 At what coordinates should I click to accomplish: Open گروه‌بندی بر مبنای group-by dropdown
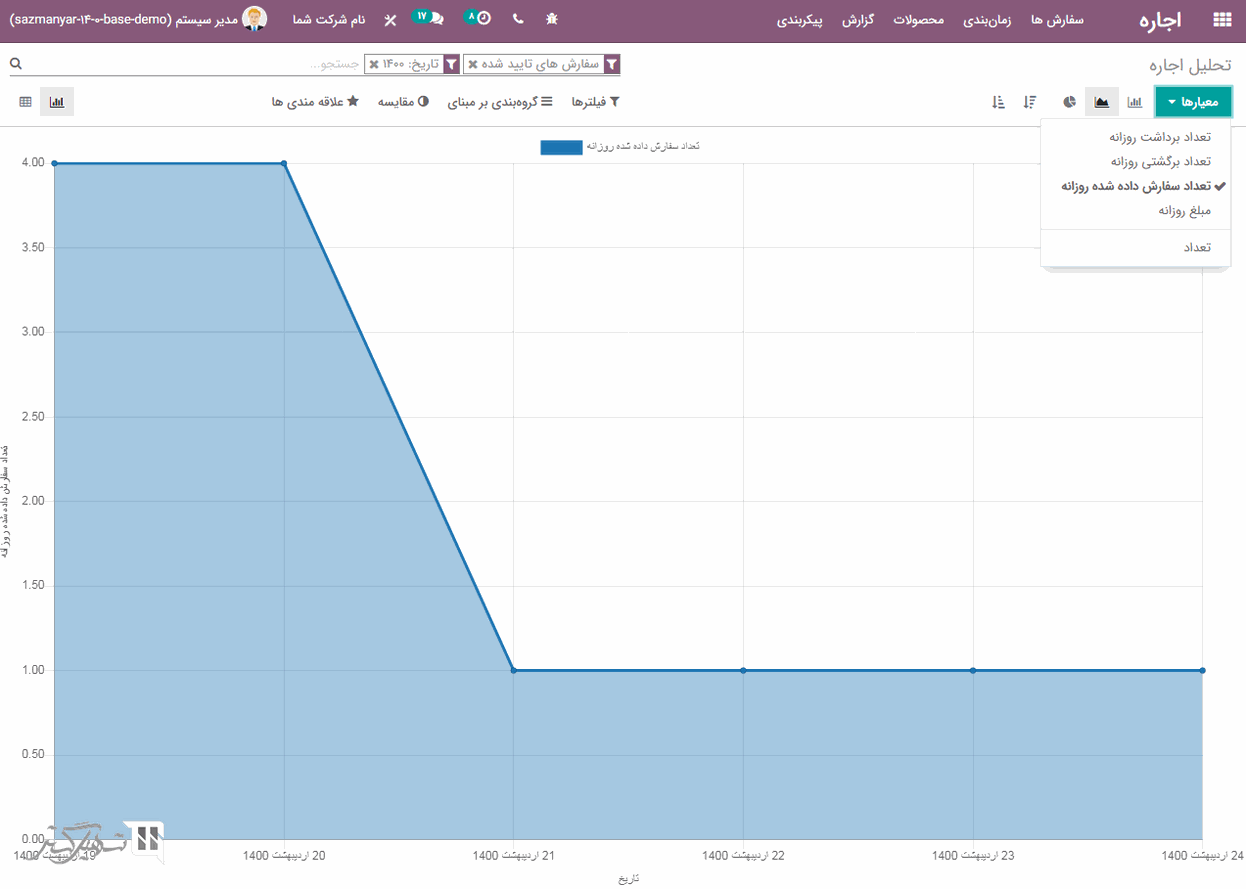pos(500,102)
